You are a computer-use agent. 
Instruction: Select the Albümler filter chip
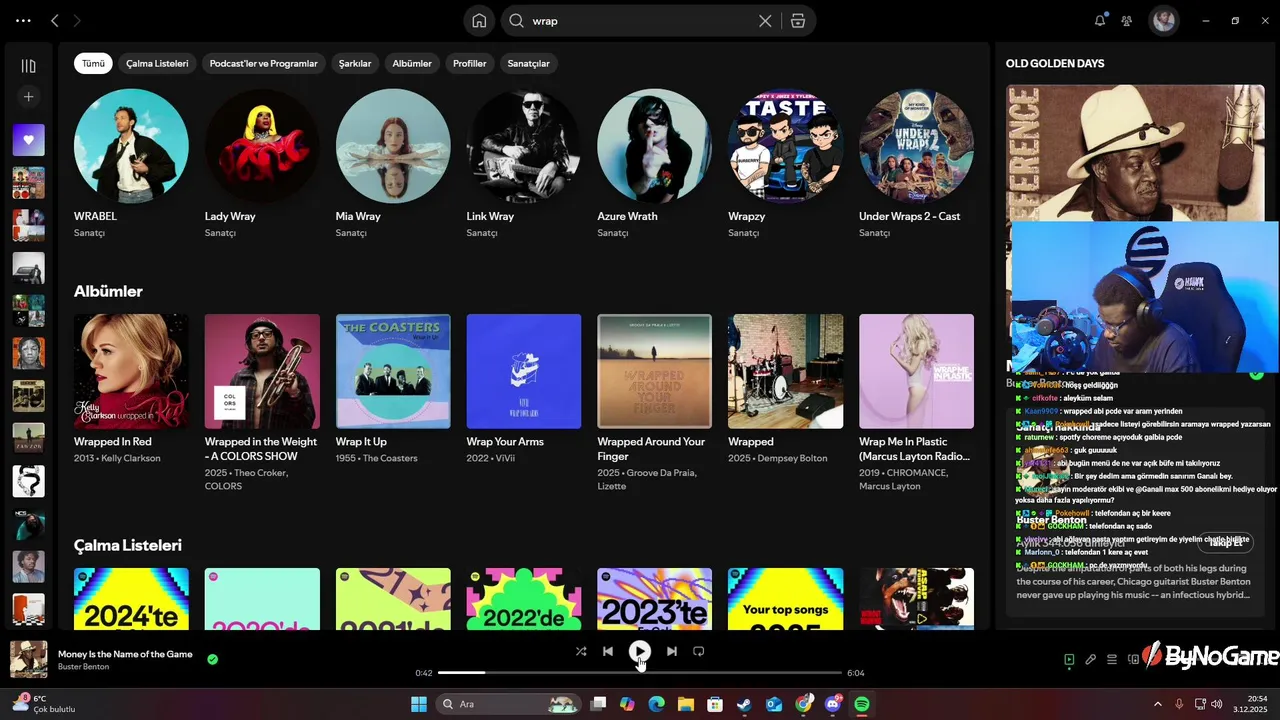click(x=412, y=63)
